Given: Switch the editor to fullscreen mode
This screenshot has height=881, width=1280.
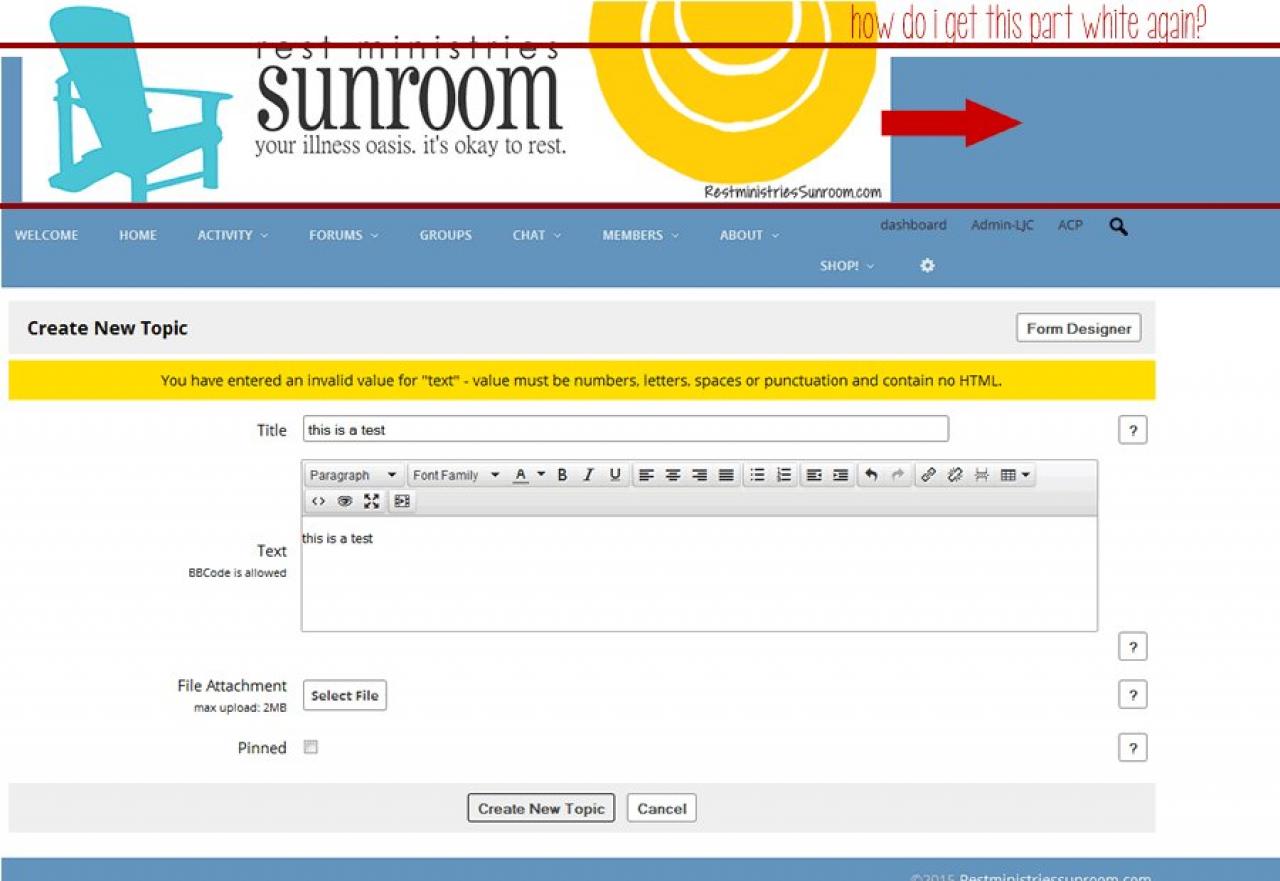Looking at the screenshot, I should click(372, 501).
